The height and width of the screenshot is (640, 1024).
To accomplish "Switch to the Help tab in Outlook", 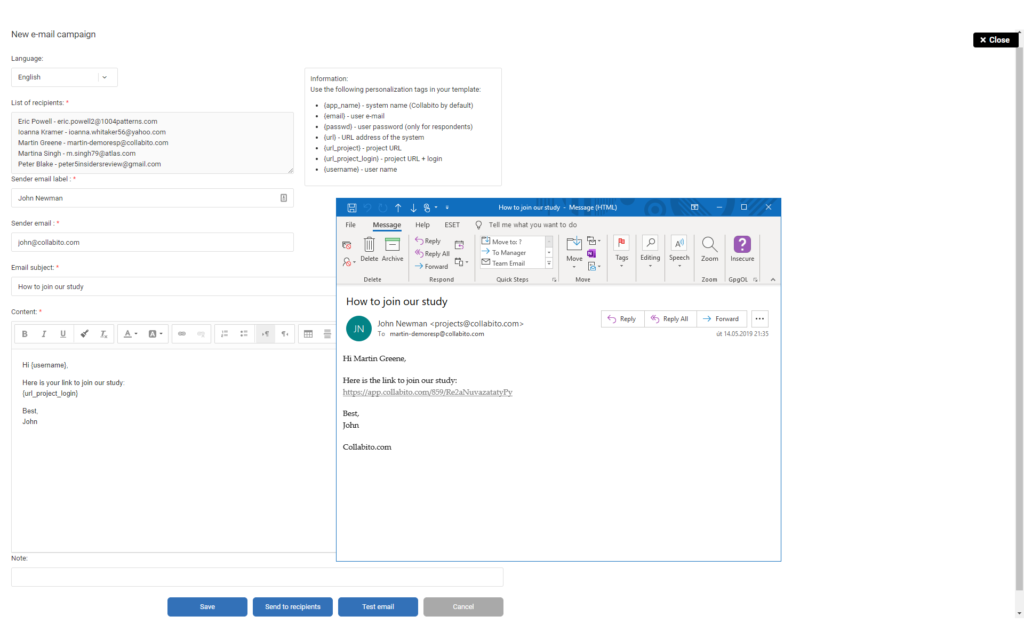I will click(x=422, y=225).
